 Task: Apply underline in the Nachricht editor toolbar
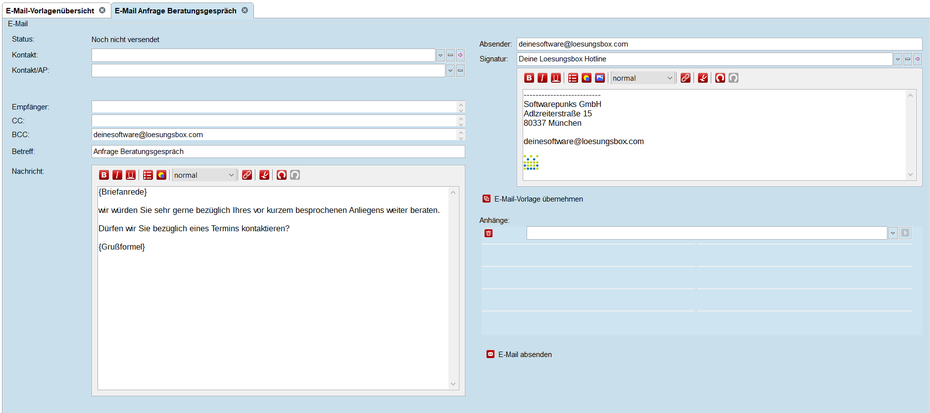[x=130, y=175]
